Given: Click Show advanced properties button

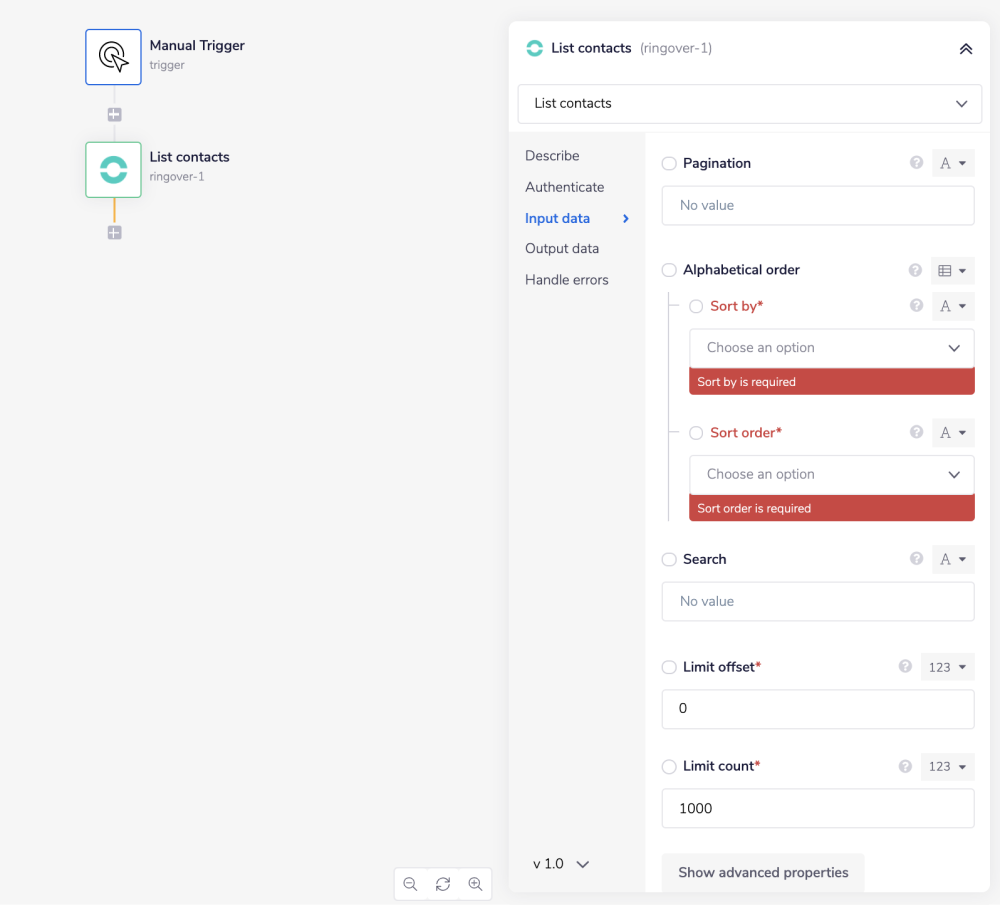Looking at the screenshot, I should tap(763, 872).
